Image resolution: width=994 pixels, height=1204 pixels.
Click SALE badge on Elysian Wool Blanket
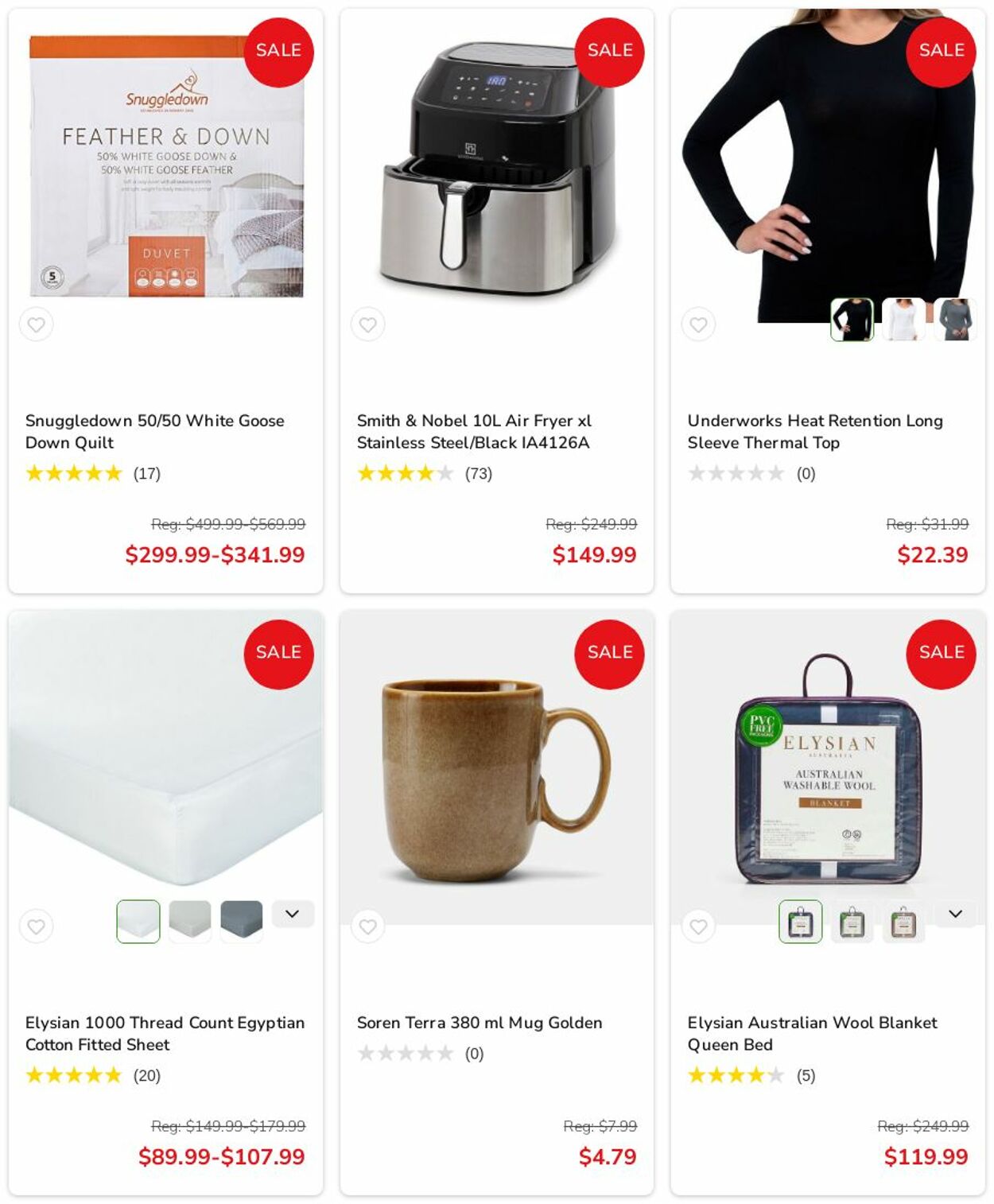pos(942,654)
